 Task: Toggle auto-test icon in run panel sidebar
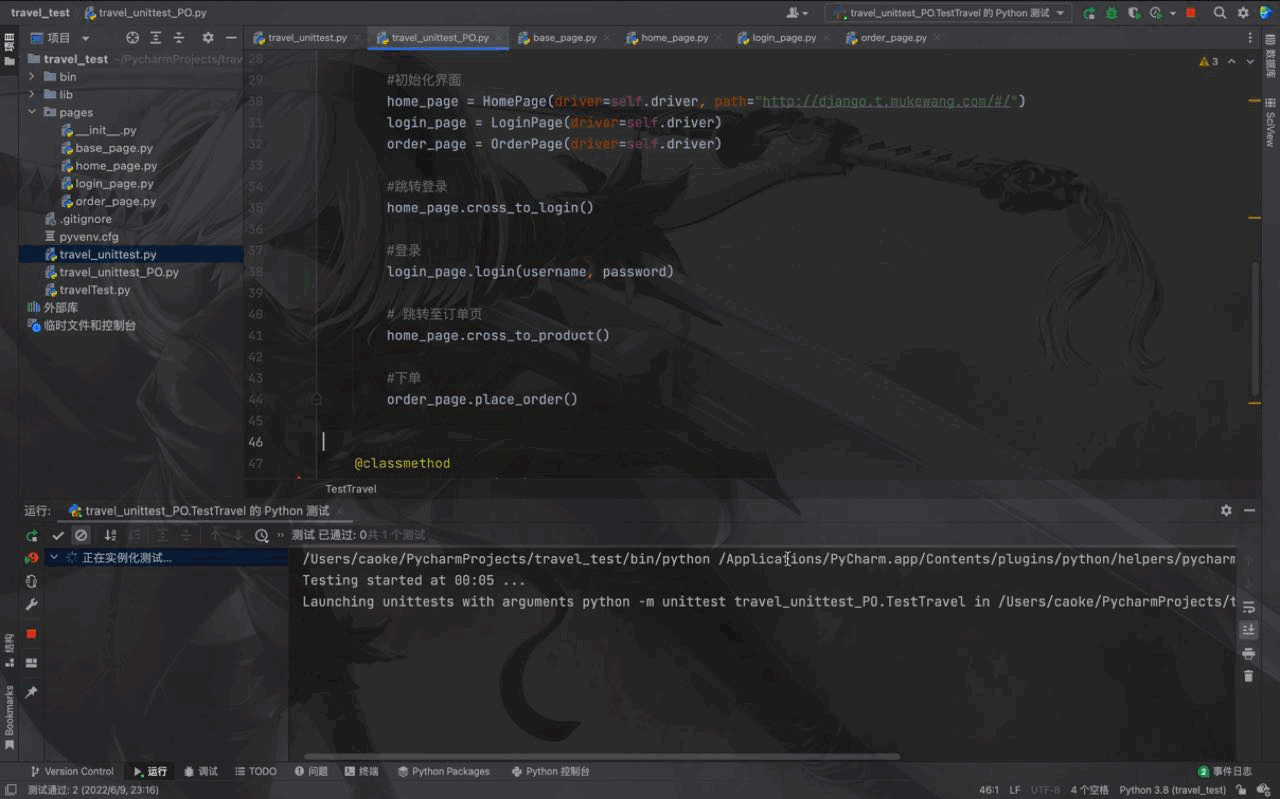[32, 581]
